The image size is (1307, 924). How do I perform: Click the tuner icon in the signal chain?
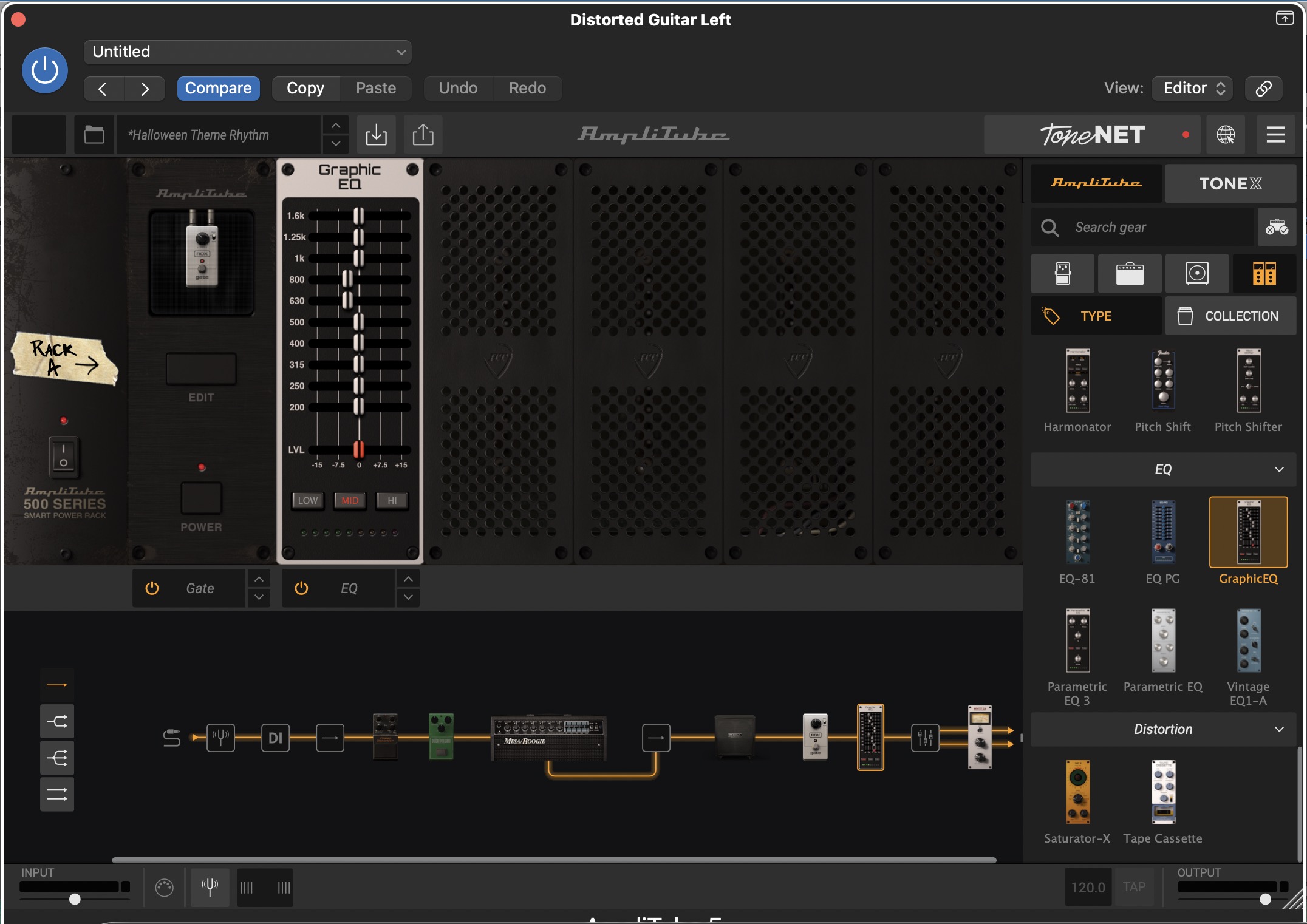click(220, 738)
